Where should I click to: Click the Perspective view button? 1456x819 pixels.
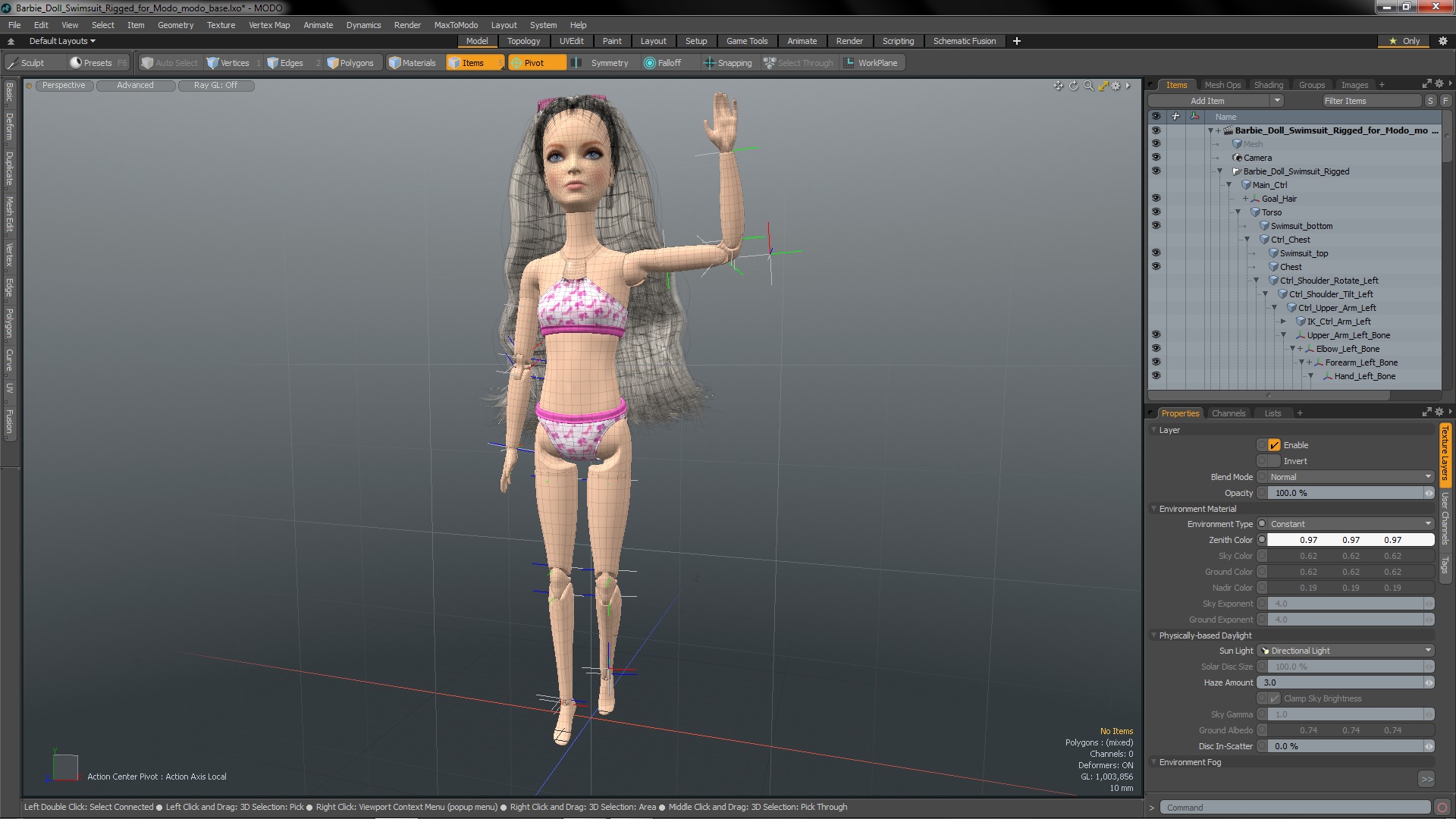pyautogui.click(x=64, y=86)
